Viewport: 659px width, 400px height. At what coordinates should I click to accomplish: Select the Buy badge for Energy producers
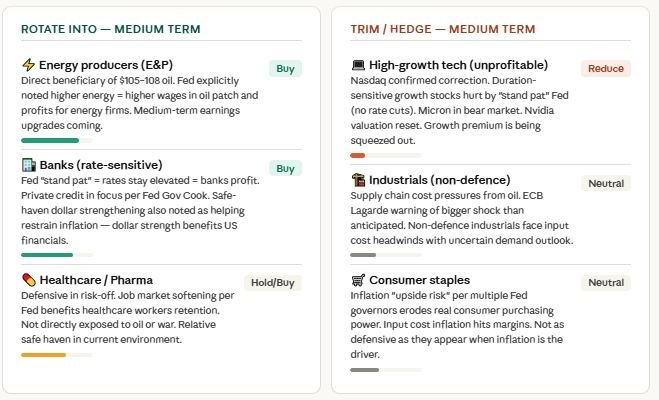point(285,69)
